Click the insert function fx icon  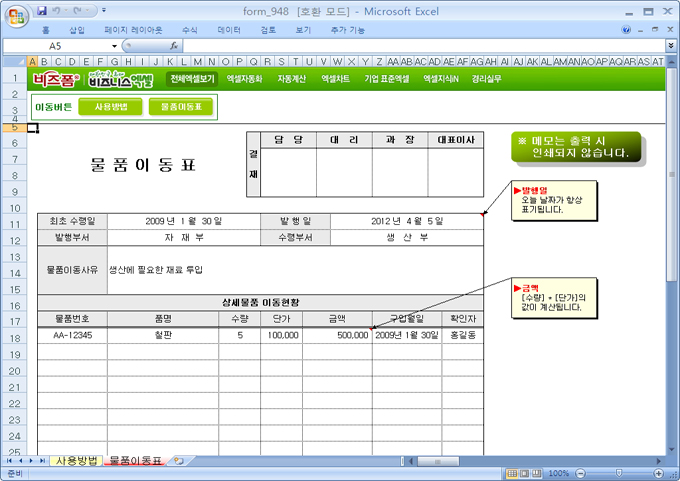pos(174,46)
